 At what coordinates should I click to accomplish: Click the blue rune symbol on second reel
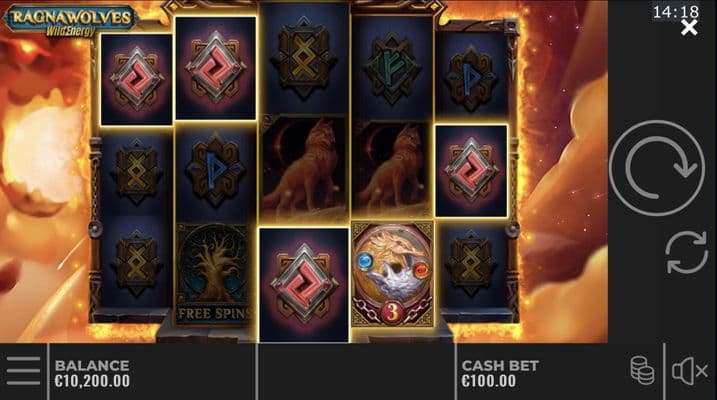pos(215,171)
